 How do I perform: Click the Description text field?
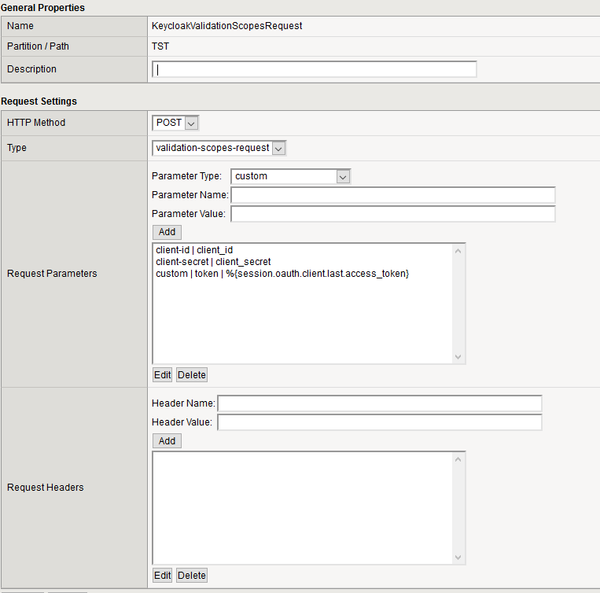click(x=314, y=70)
